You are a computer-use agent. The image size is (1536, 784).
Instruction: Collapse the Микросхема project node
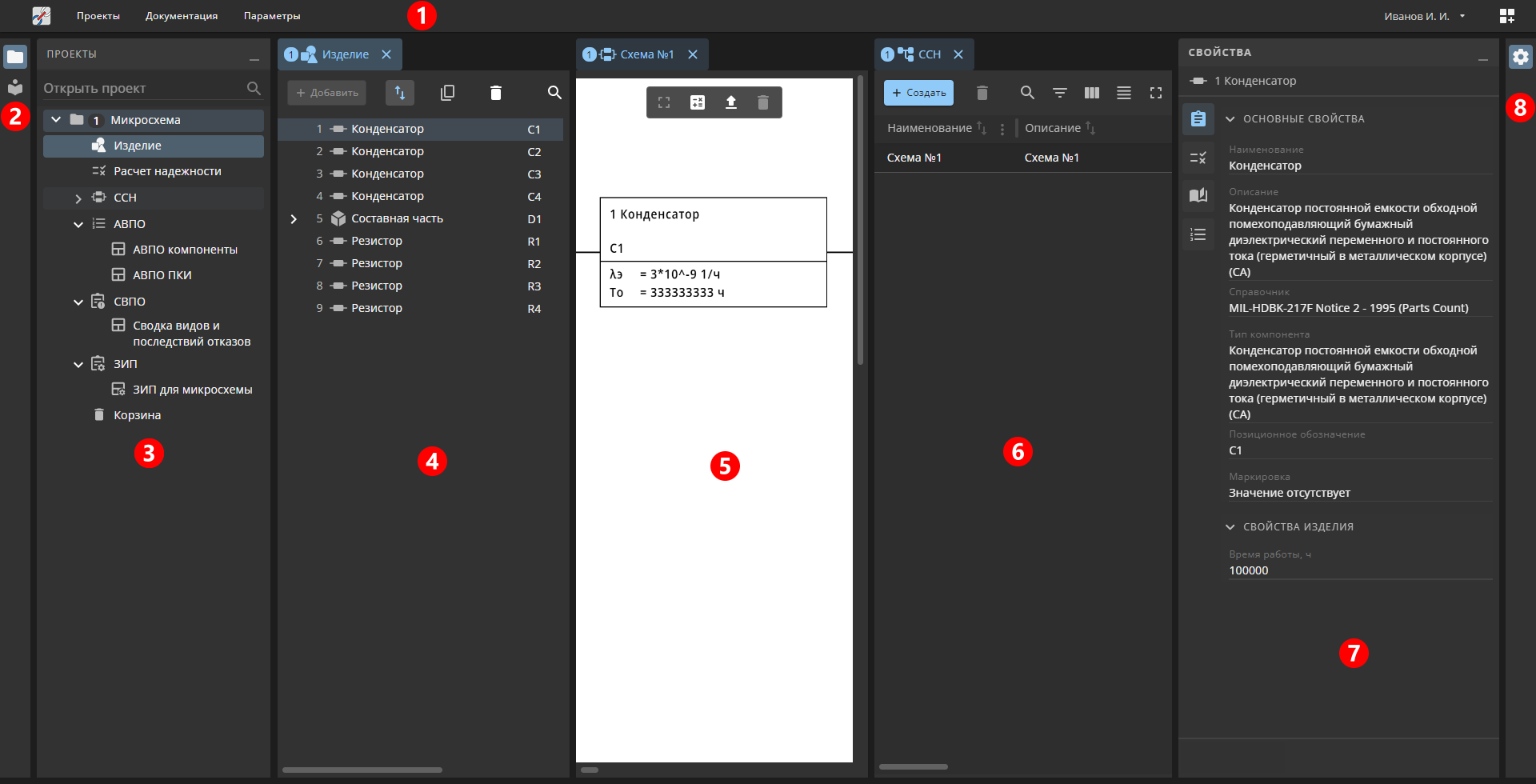pyautogui.click(x=56, y=120)
